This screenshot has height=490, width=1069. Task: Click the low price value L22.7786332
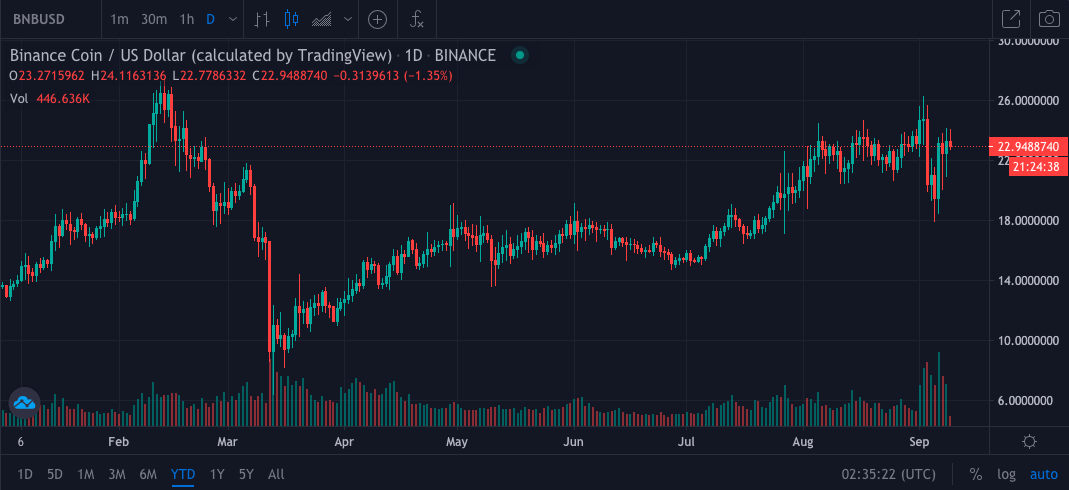[x=210, y=76]
